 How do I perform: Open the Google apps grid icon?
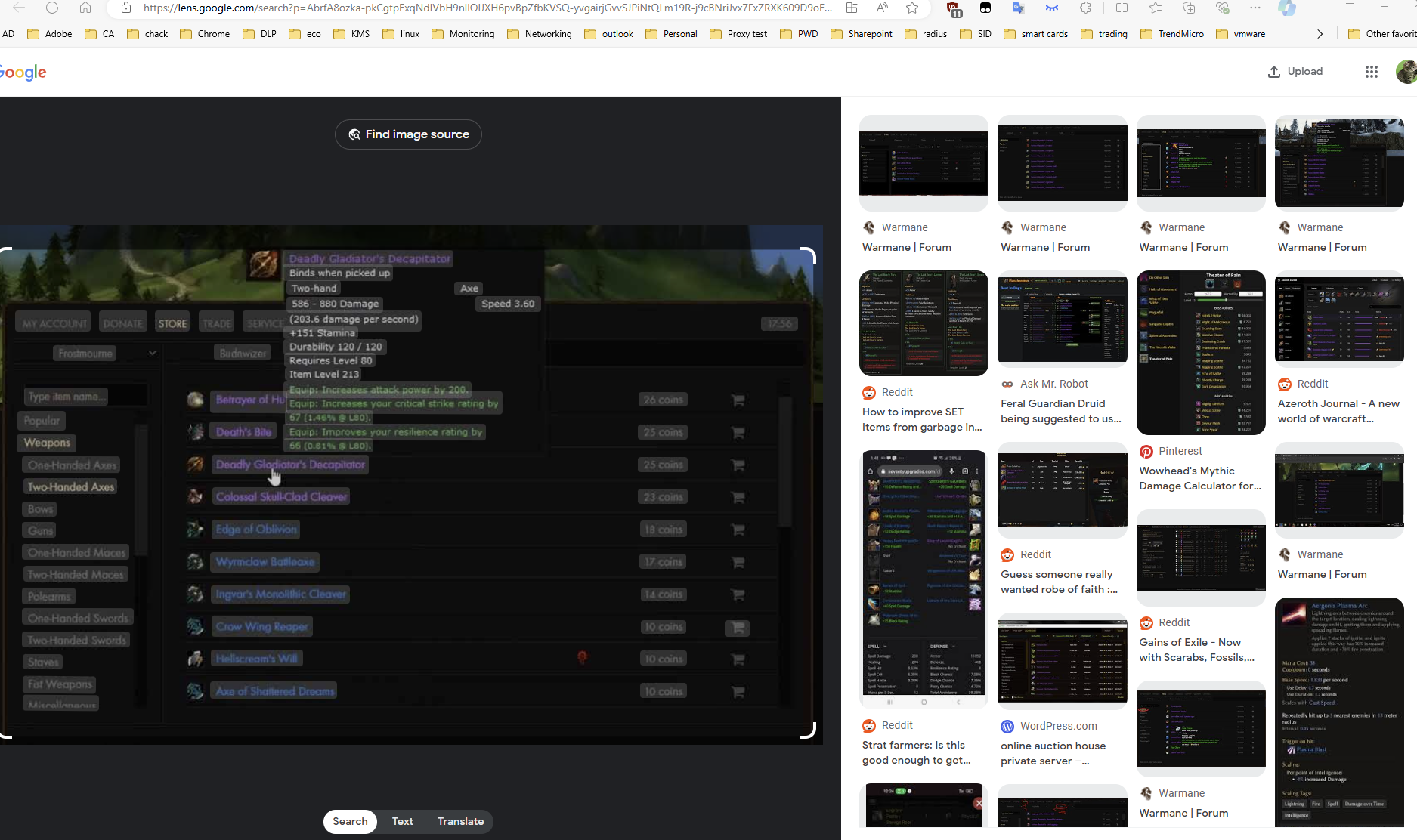point(1372,72)
